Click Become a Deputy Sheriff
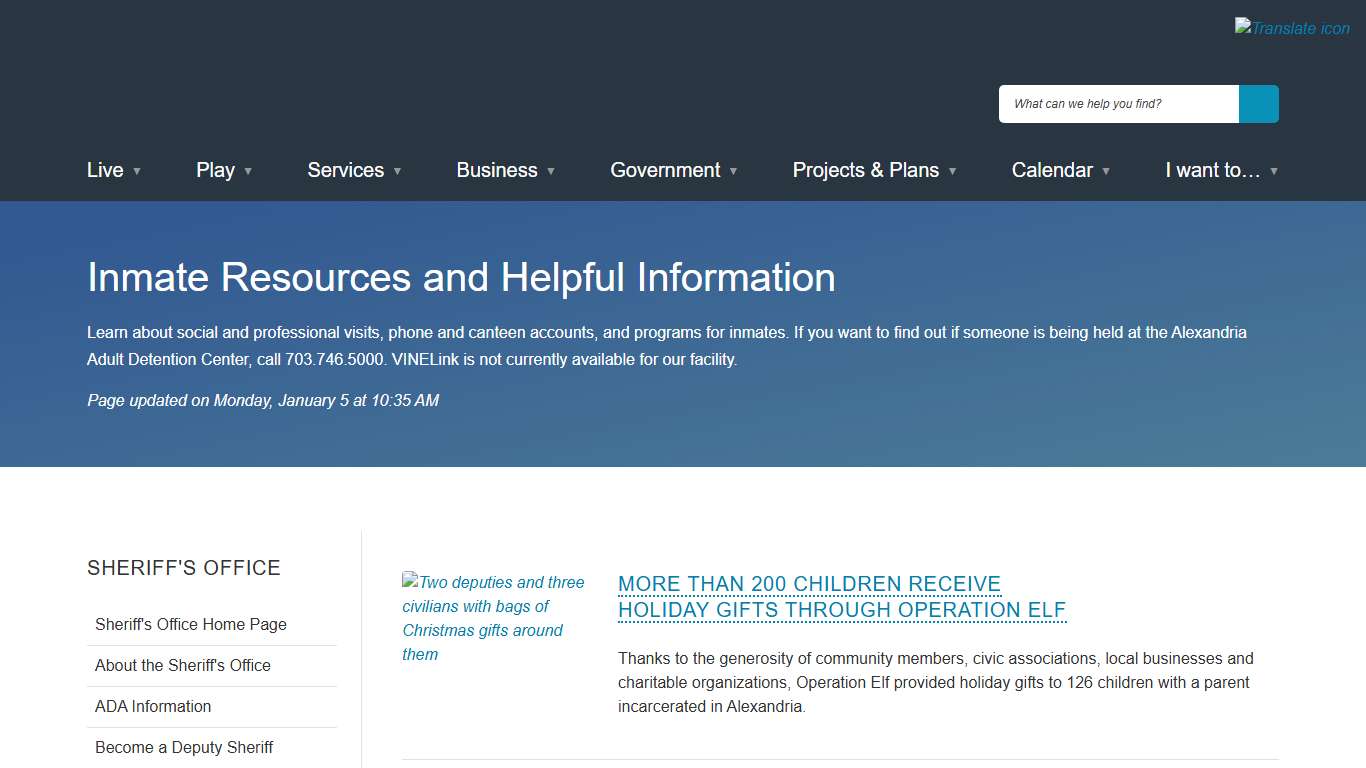Viewport: 1366px width, 768px height. 184,747
